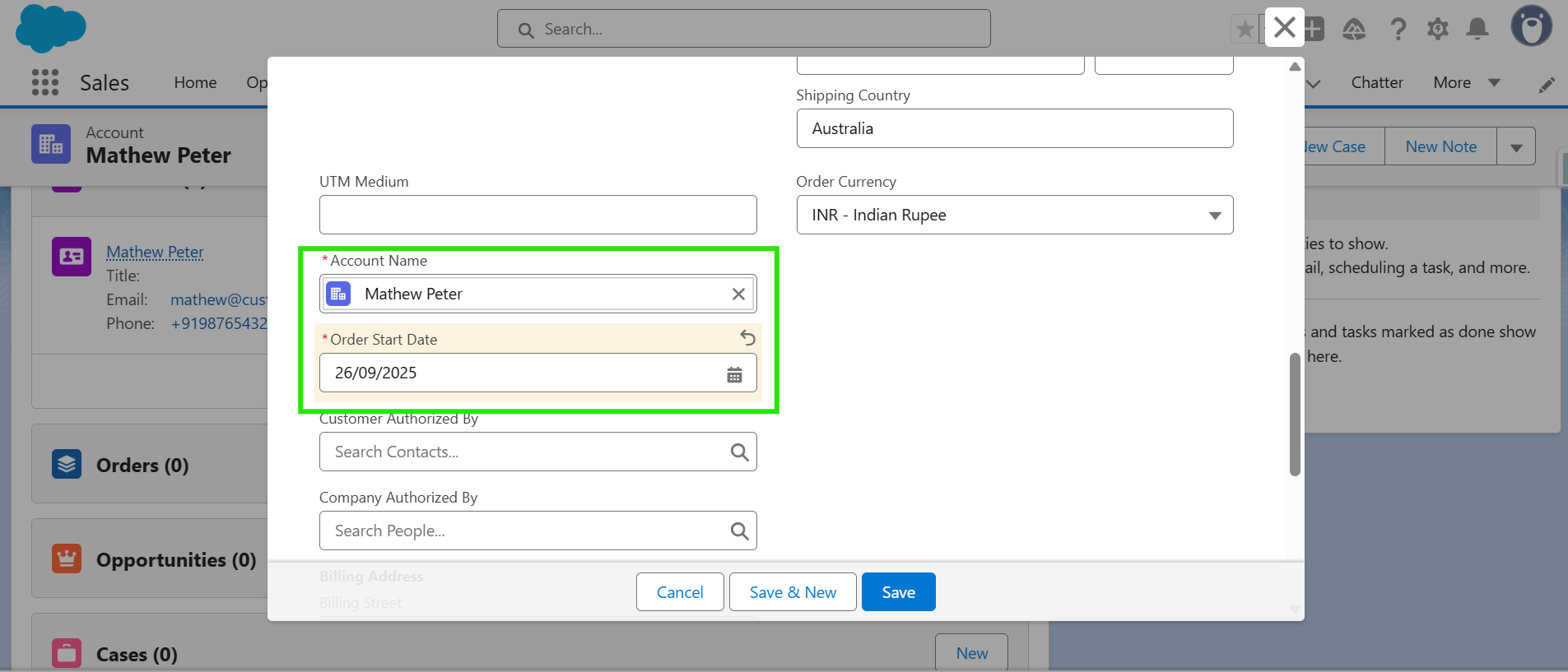Open the notifications bell
Image resolution: width=1568 pixels, height=672 pixels.
tap(1477, 30)
